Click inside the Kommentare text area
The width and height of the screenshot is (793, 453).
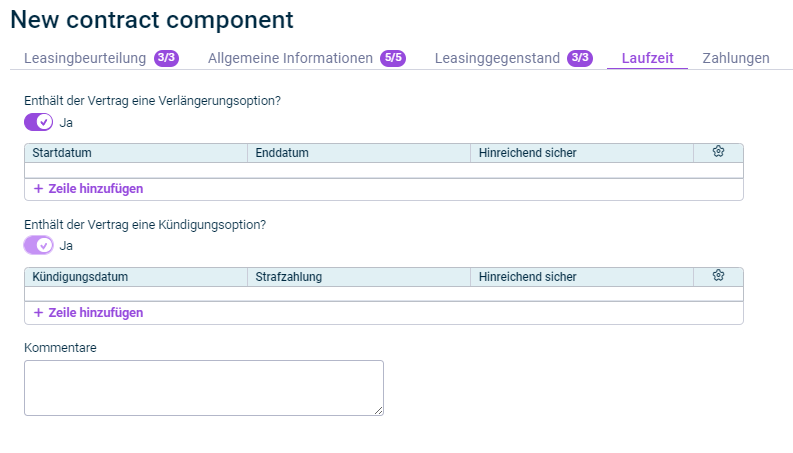tap(204, 388)
